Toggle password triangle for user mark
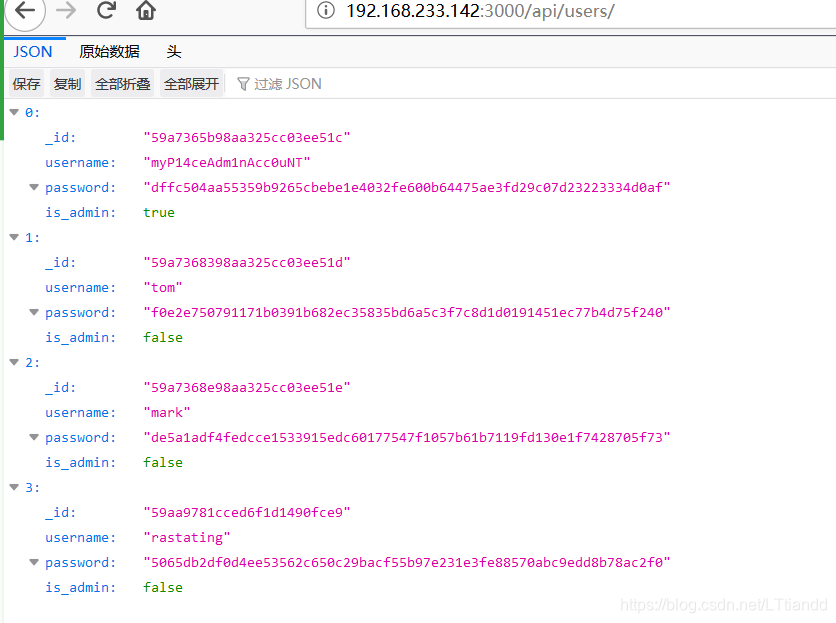This screenshot has height=623, width=836. 34,437
